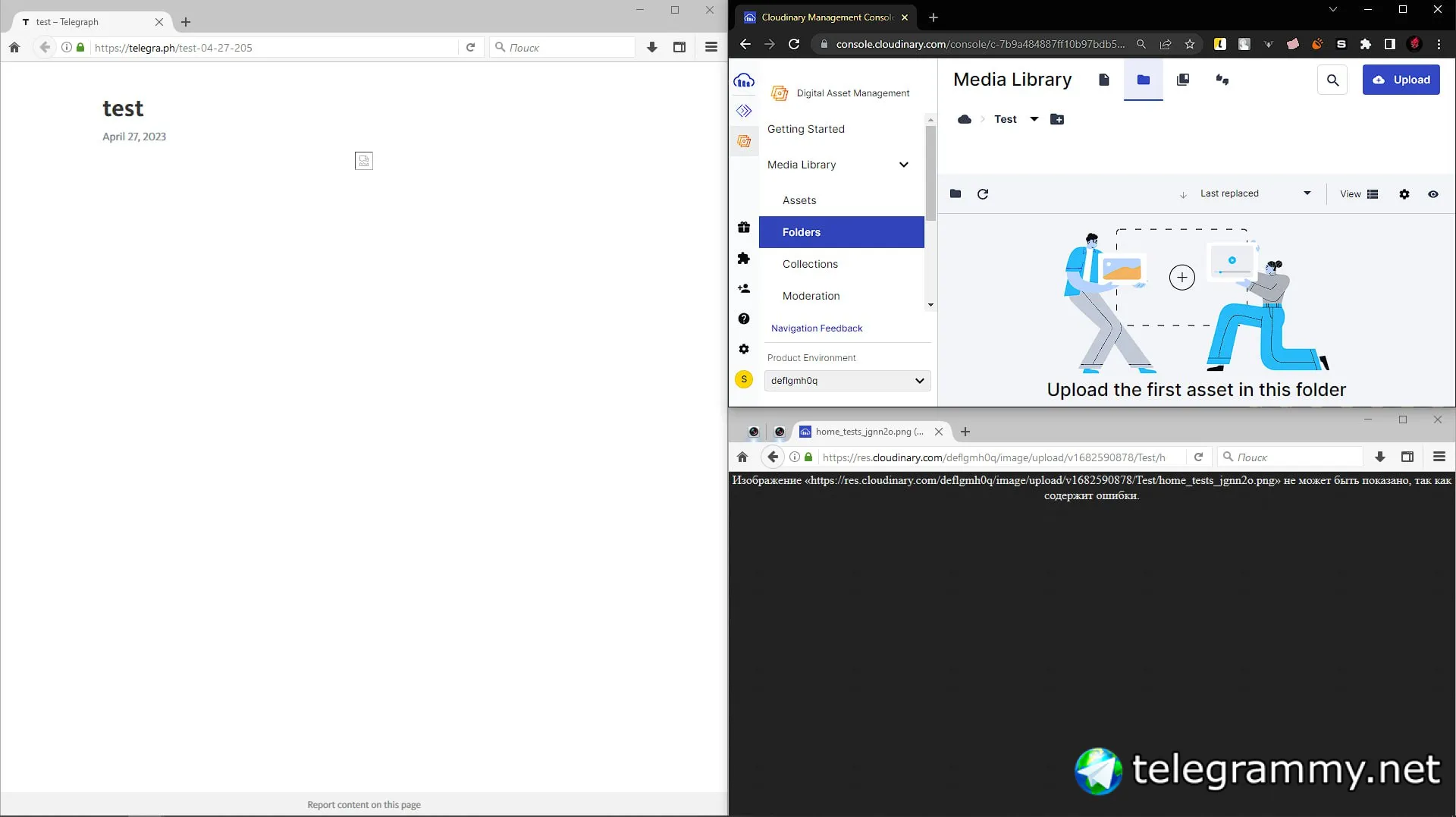The width and height of the screenshot is (1456, 817).
Task: Open the Product Environment deflgmh0q dropdown
Action: [847, 381]
